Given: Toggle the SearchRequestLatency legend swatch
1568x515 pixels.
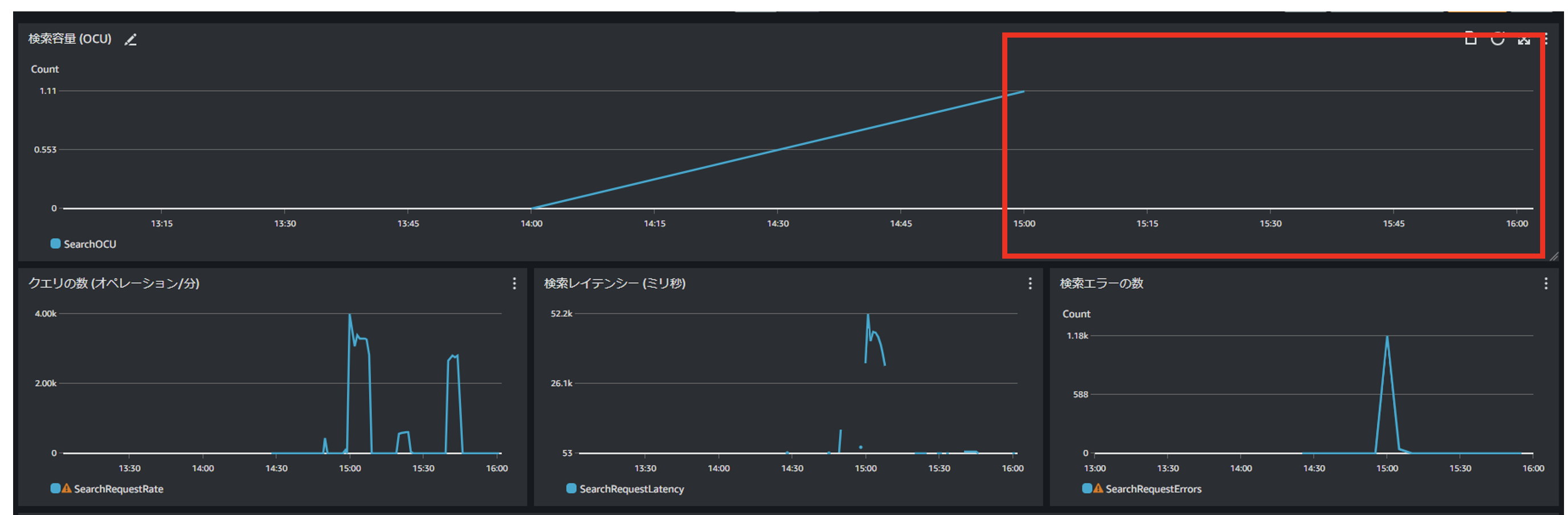Looking at the screenshot, I should [x=571, y=489].
